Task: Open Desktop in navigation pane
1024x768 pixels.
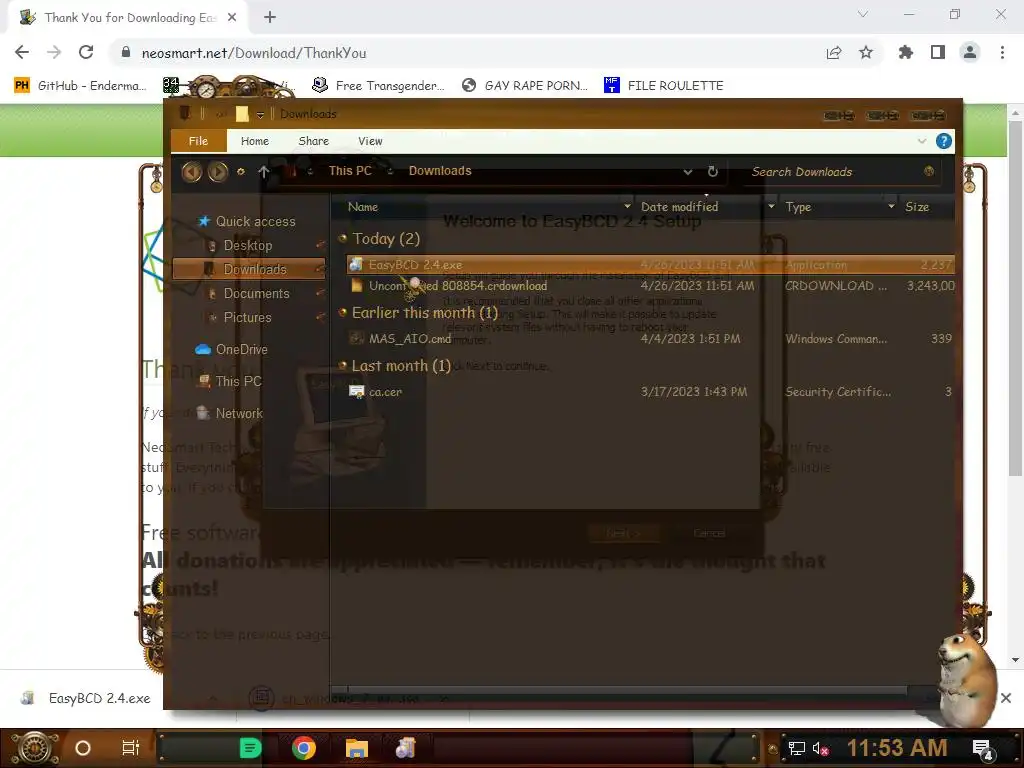Action: click(x=248, y=246)
